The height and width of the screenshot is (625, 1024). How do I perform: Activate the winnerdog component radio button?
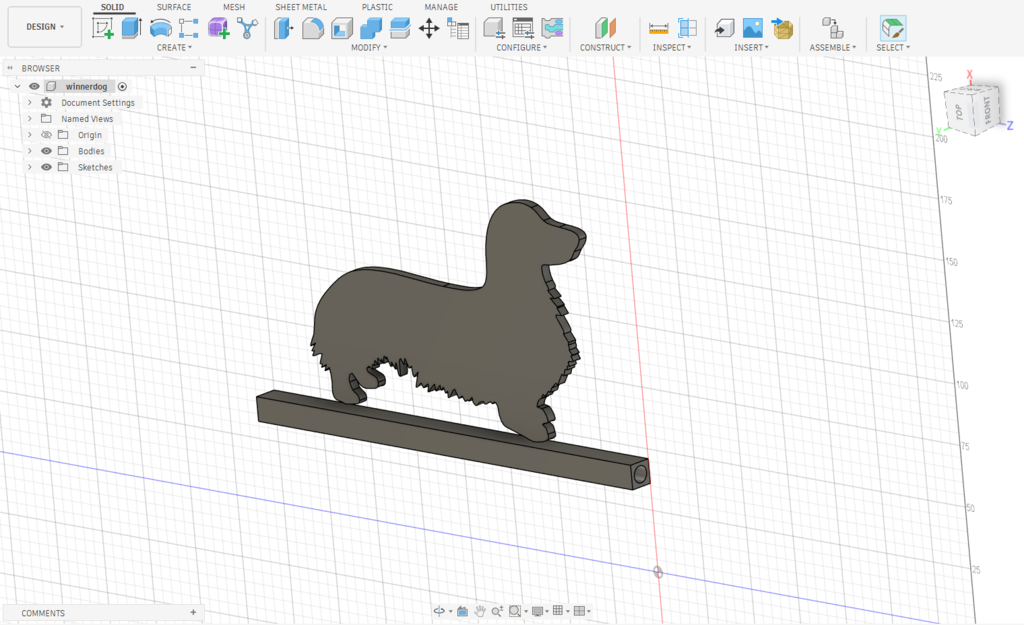(122, 86)
